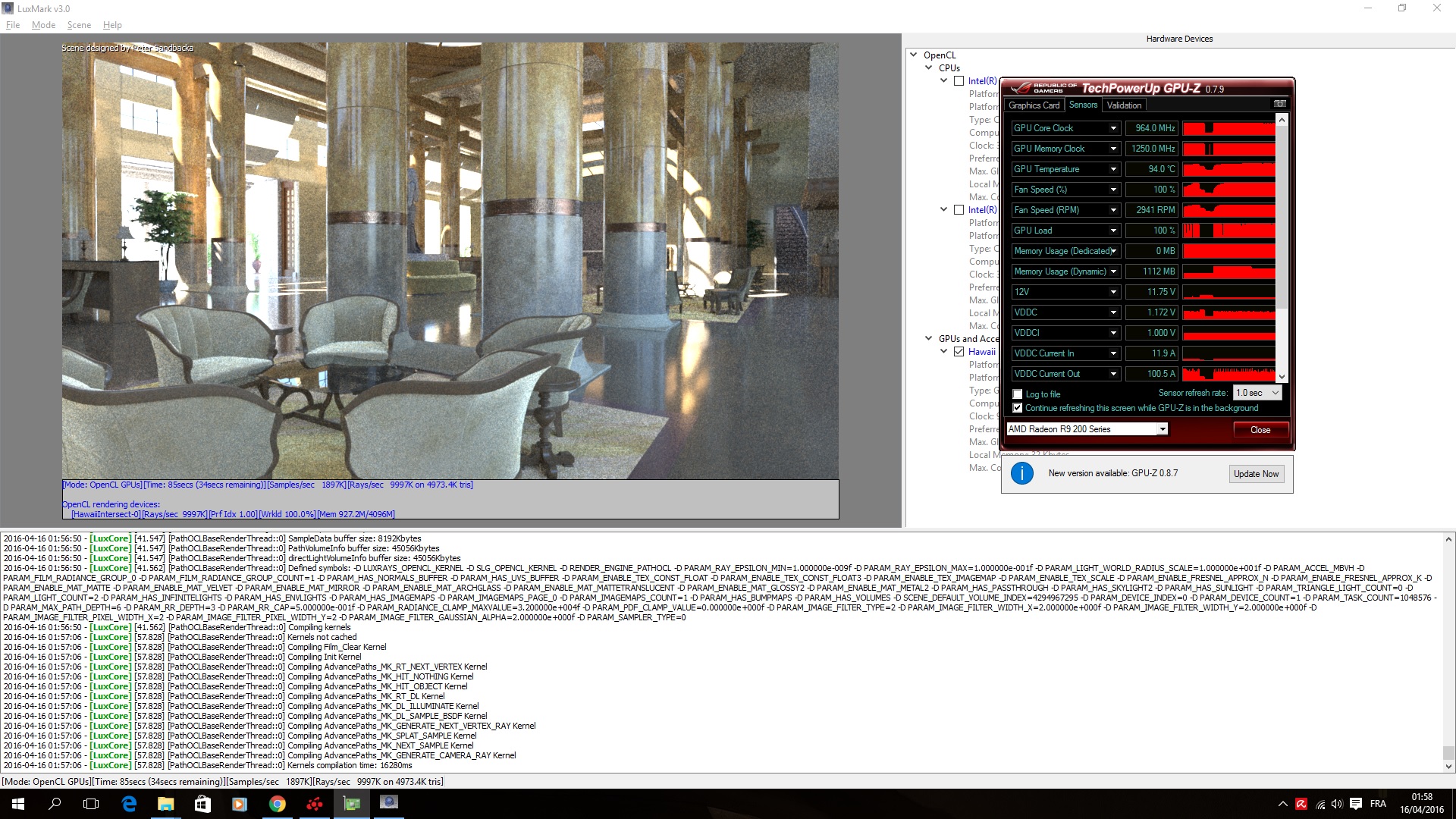Click the GPU-Z screenshot camera icon
The height and width of the screenshot is (819, 1456).
click(x=1280, y=104)
